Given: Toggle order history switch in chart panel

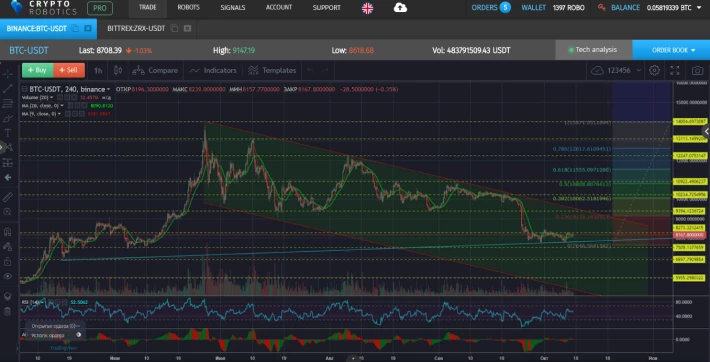Looking at the screenshot, I should (79, 335).
